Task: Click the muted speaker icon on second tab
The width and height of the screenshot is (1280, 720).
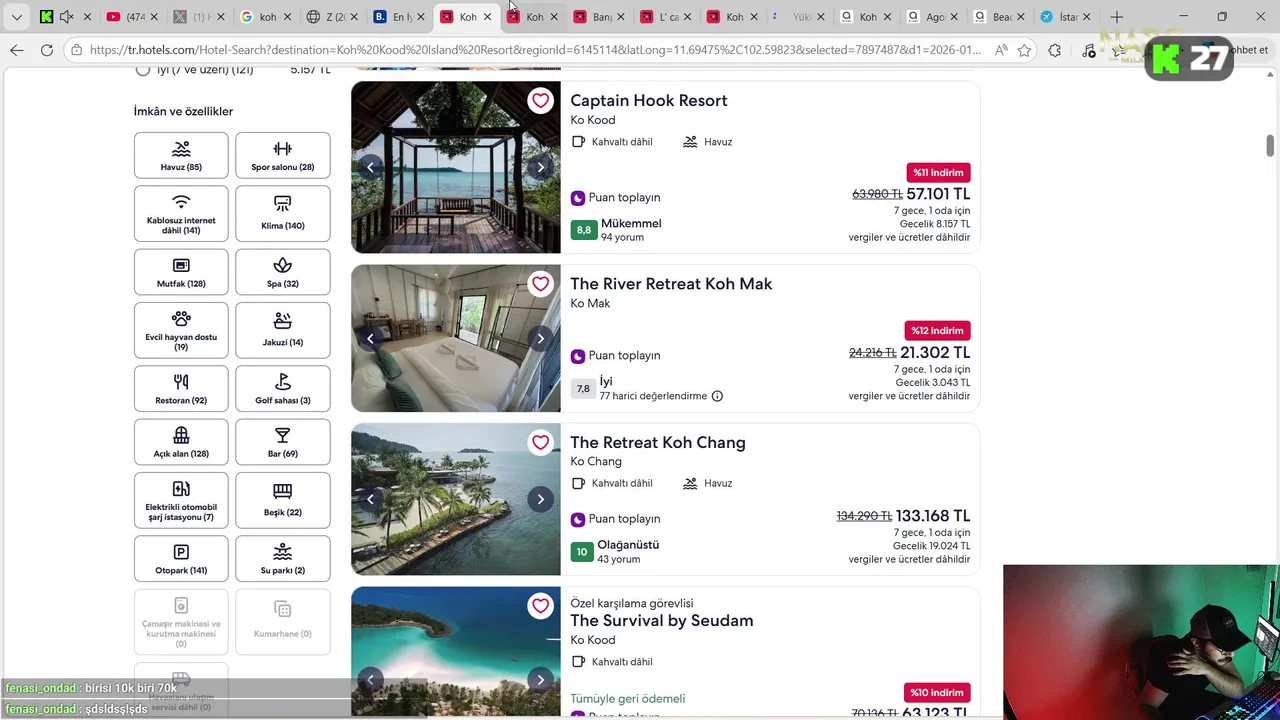Action: pos(66,17)
